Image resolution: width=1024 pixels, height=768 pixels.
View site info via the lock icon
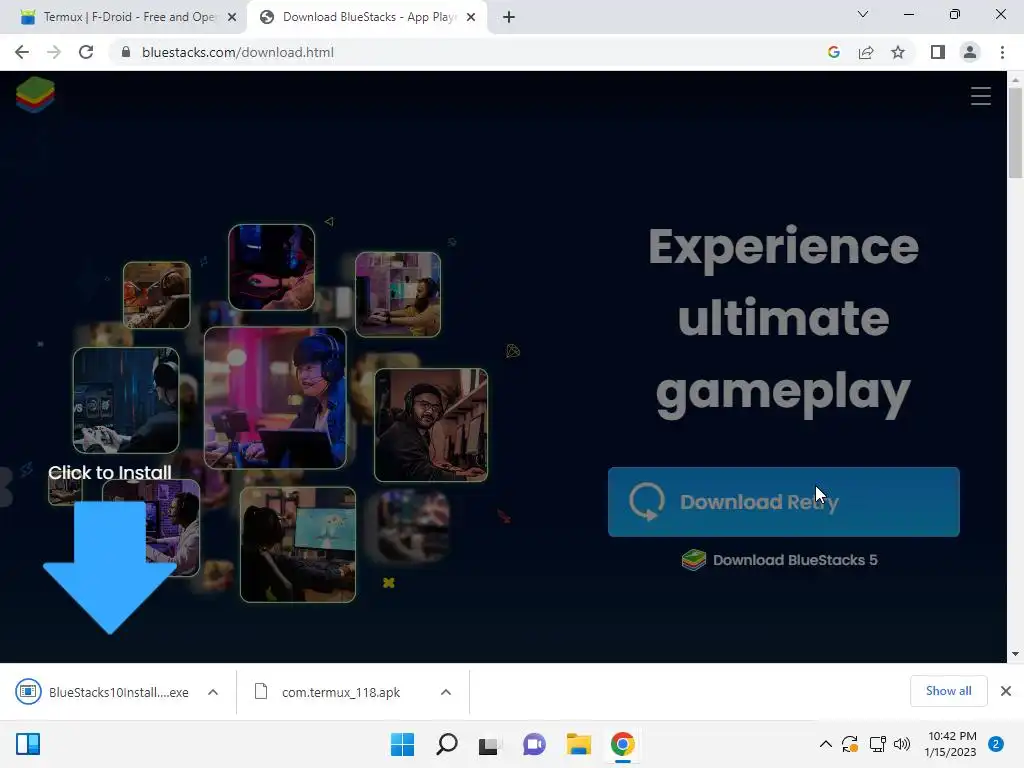[x=126, y=52]
